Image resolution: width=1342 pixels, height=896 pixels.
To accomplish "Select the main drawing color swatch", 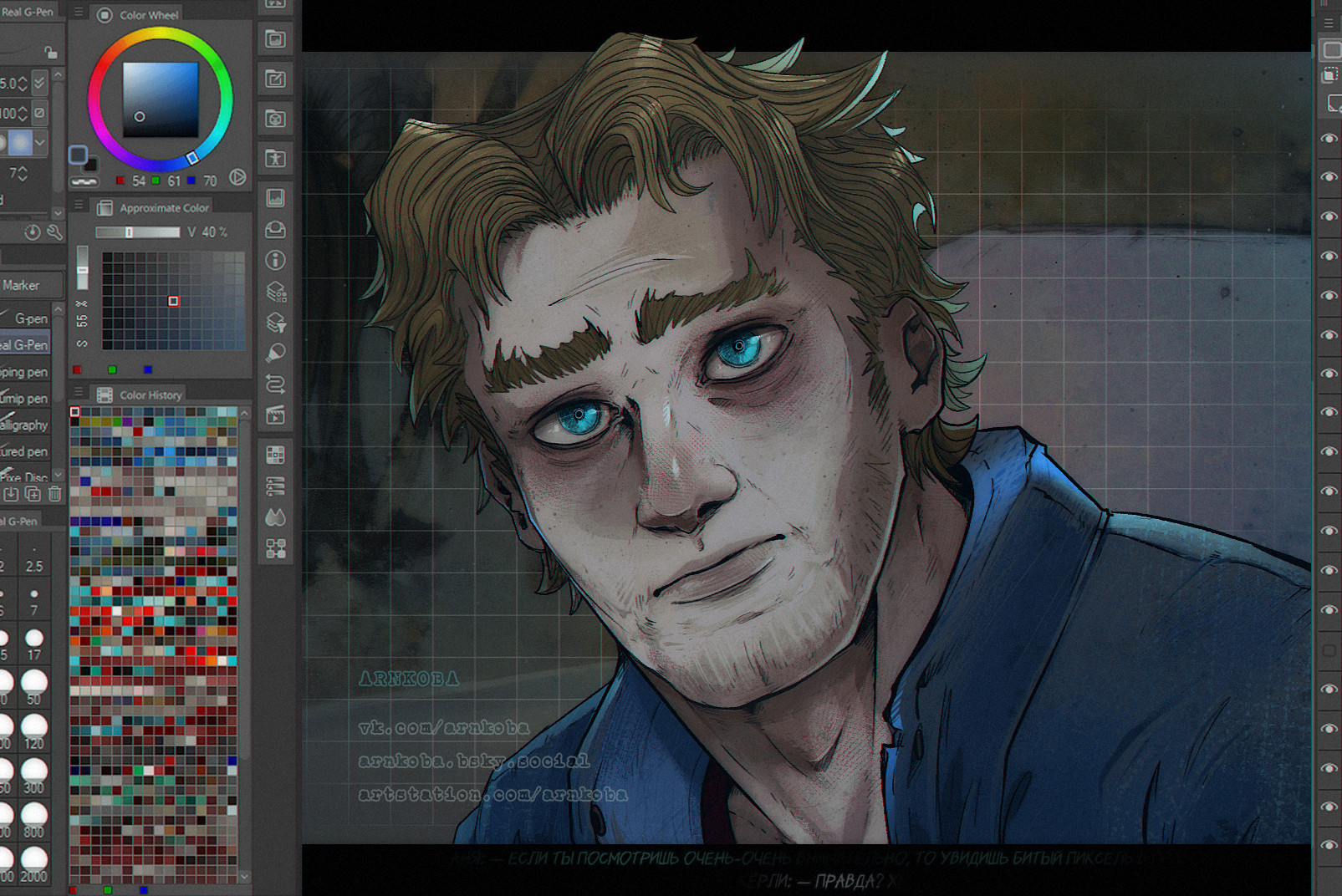I will (x=78, y=155).
